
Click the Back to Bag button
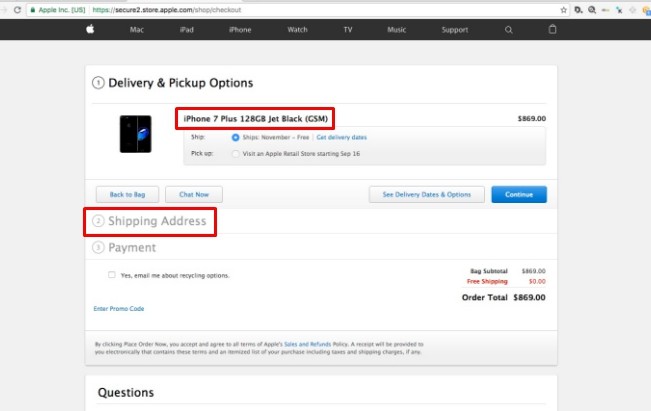click(126, 194)
